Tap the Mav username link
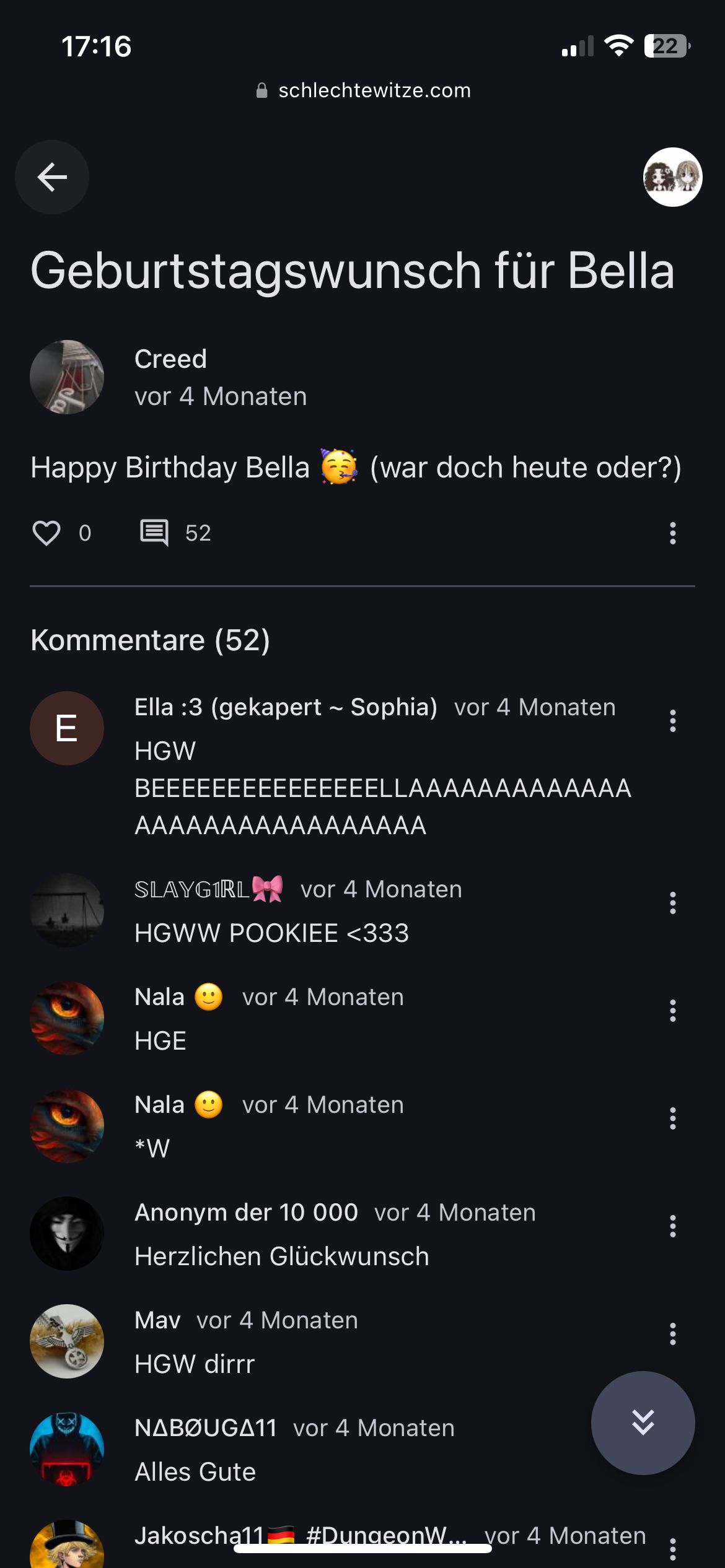 (157, 1320)
